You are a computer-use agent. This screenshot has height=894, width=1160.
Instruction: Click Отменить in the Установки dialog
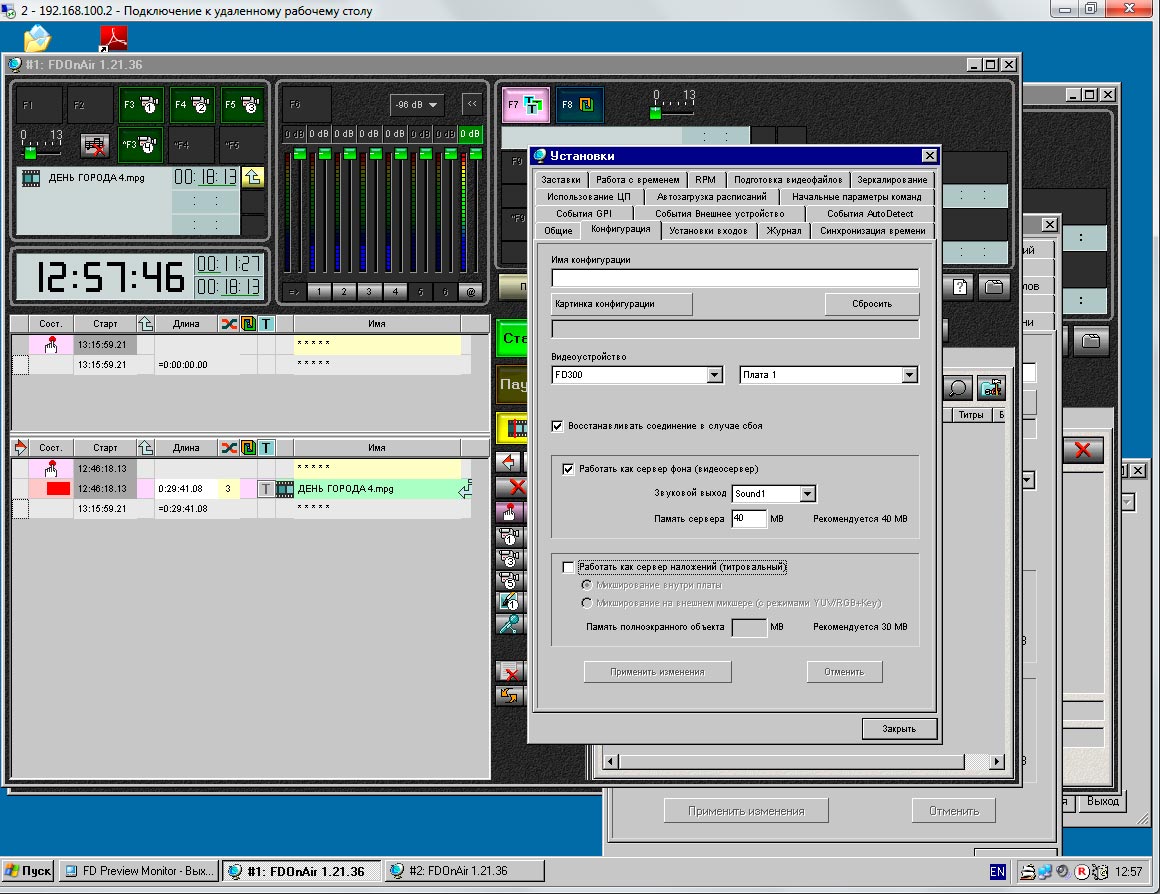click(x=844, y=672)
